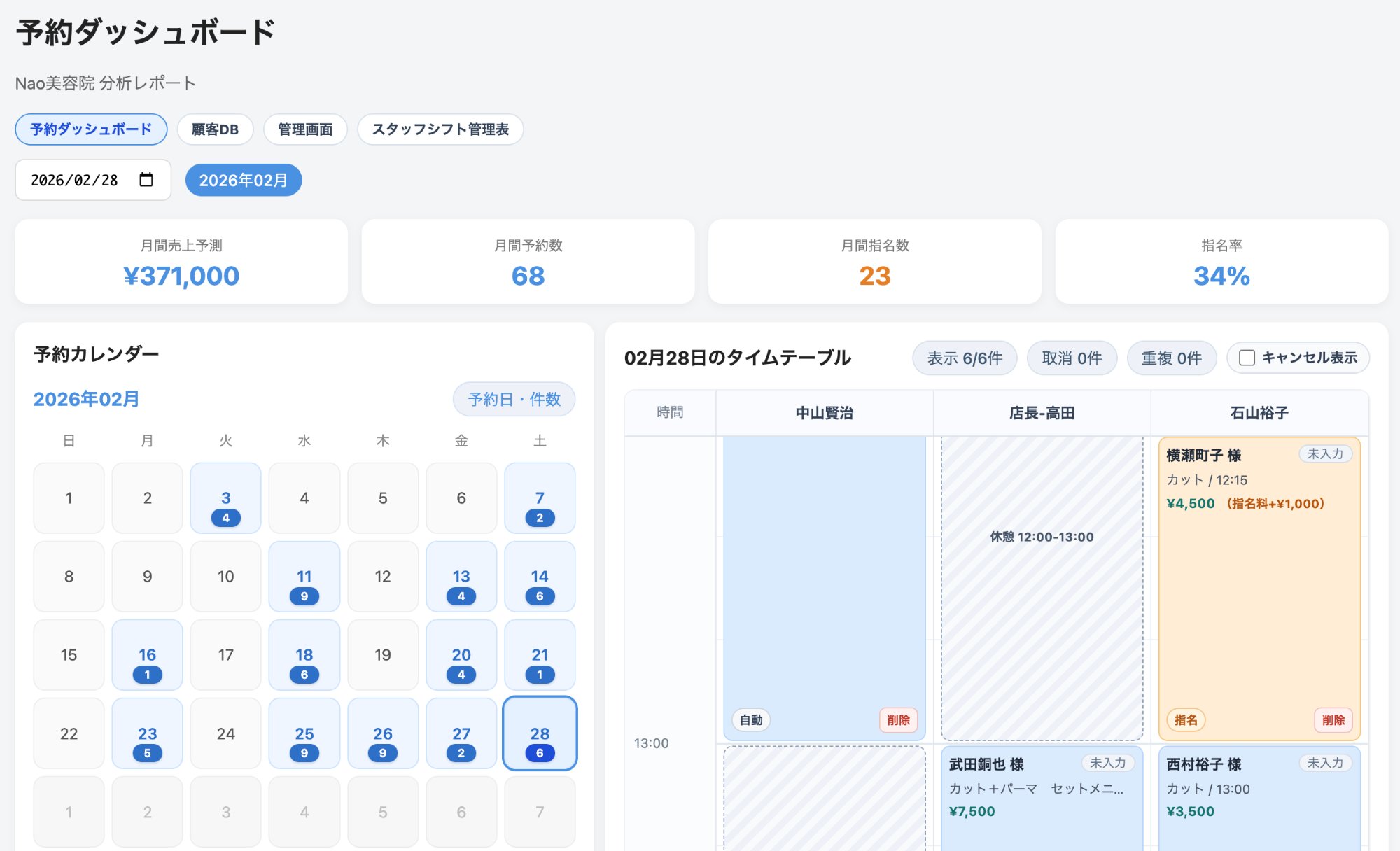This screenshot has height=851, width=1400.
Task: Select February 7 on the calendar
Action: coord(540,498)
